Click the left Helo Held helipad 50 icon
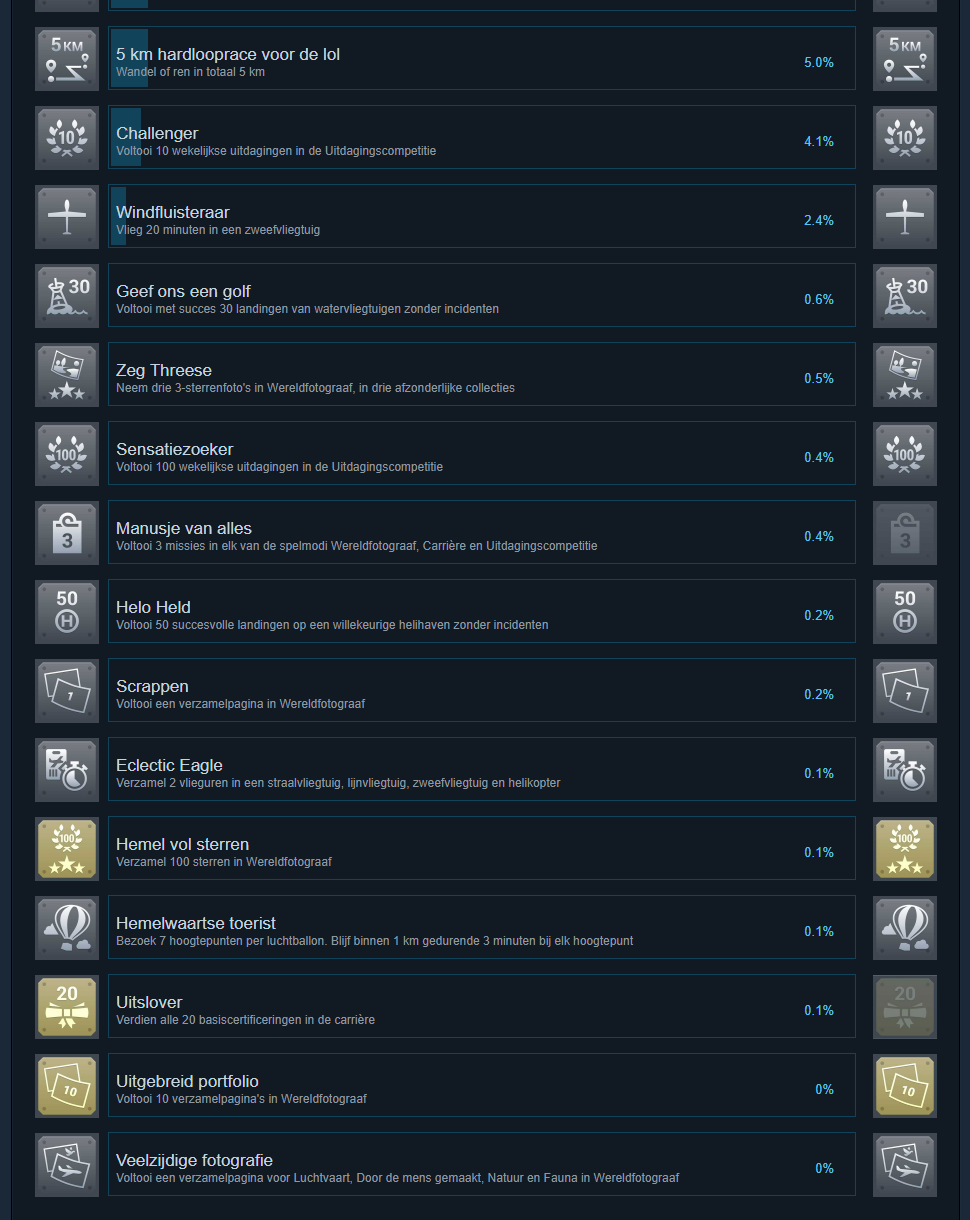The height and width of the screenshot is (1220, 970). coord(67,612)
